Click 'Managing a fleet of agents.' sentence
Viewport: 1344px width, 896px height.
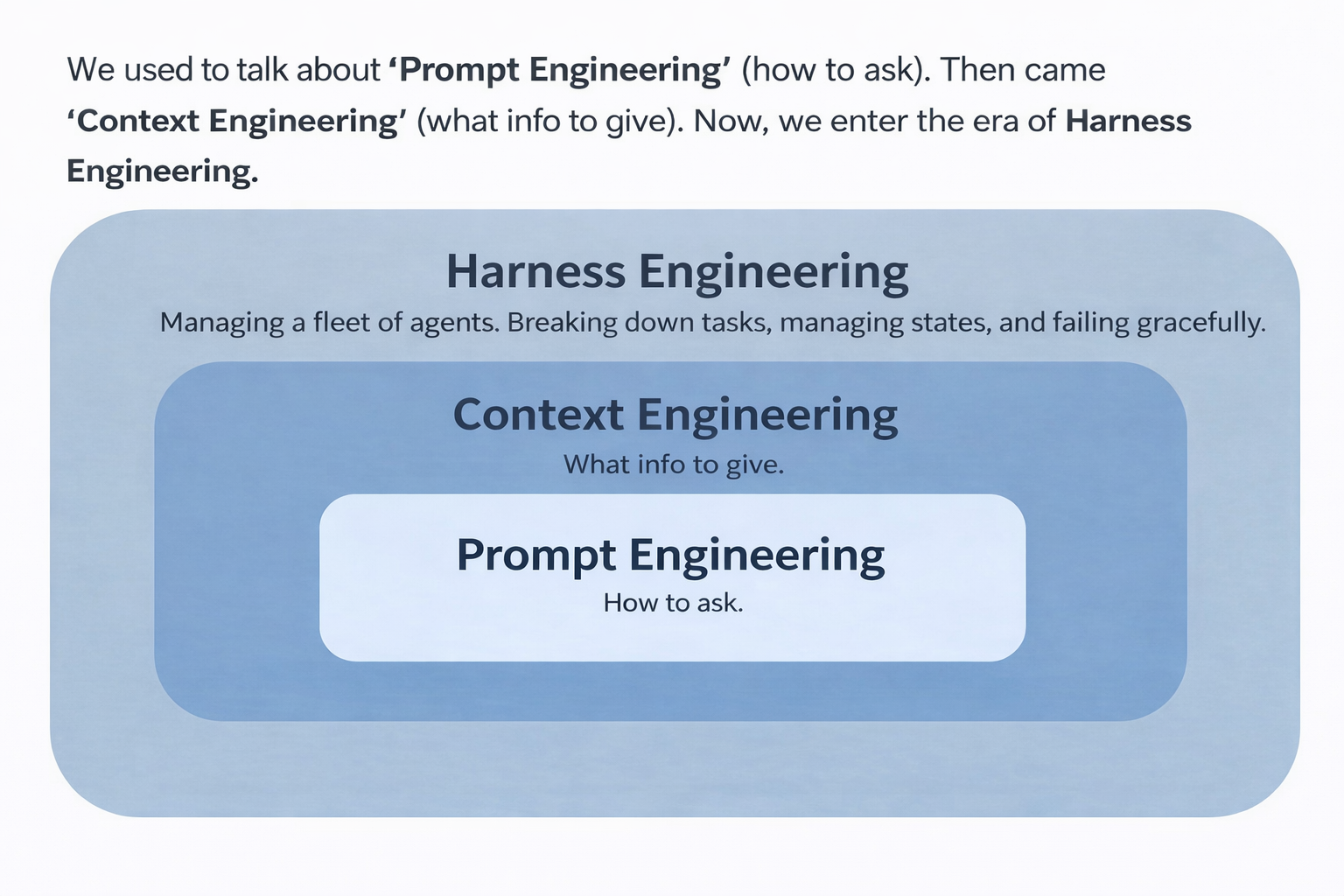pyautogui.click(x=330, y=323)
